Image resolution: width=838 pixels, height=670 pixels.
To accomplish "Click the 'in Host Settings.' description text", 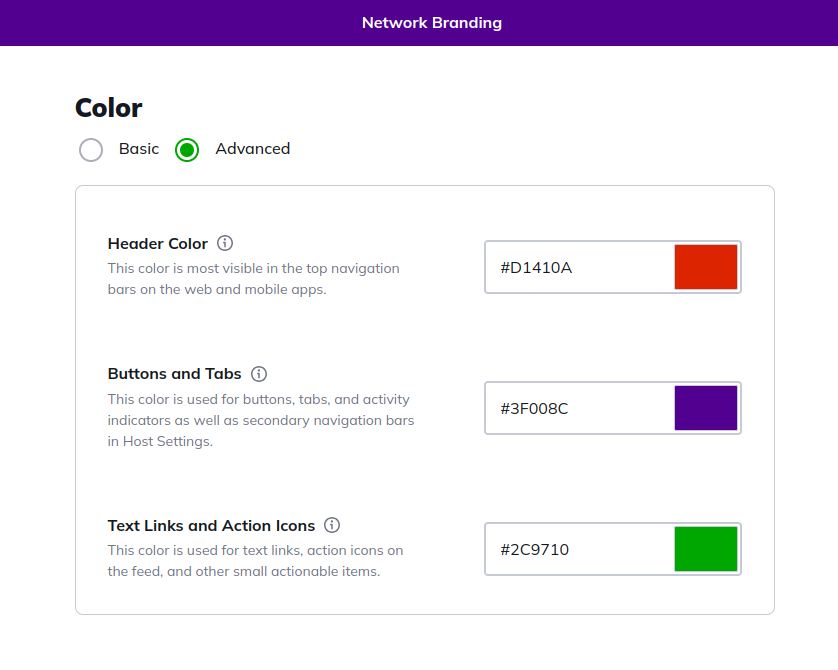I will (x=160, y=441).
